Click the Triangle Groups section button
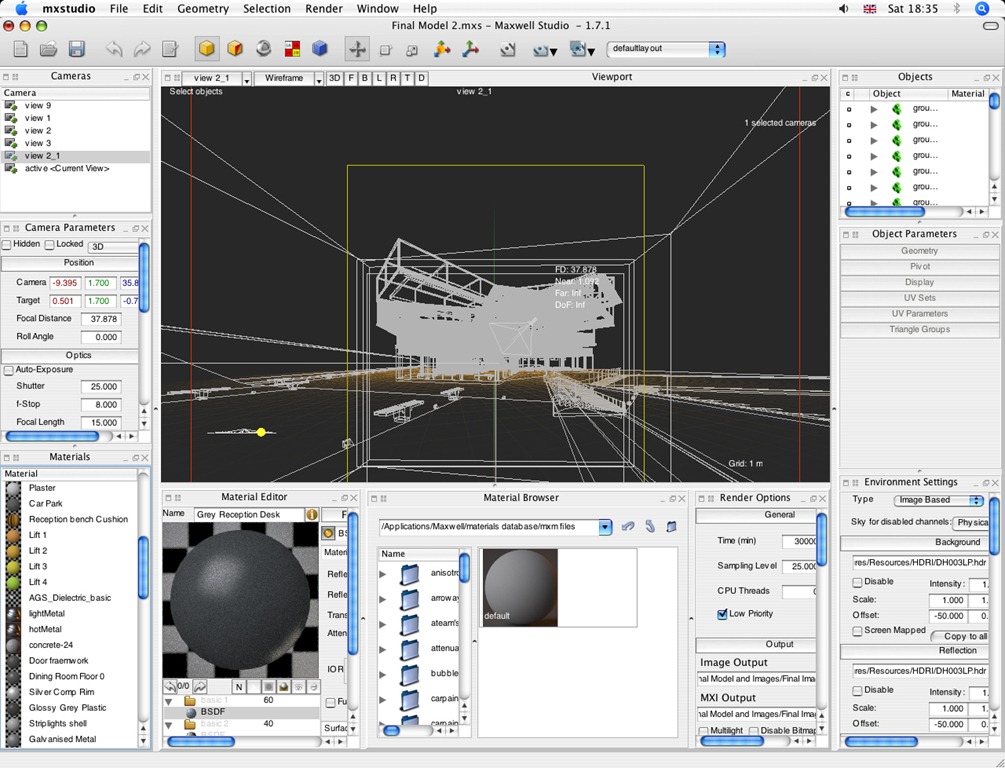 pyautogui.click(x=919, y=330)
